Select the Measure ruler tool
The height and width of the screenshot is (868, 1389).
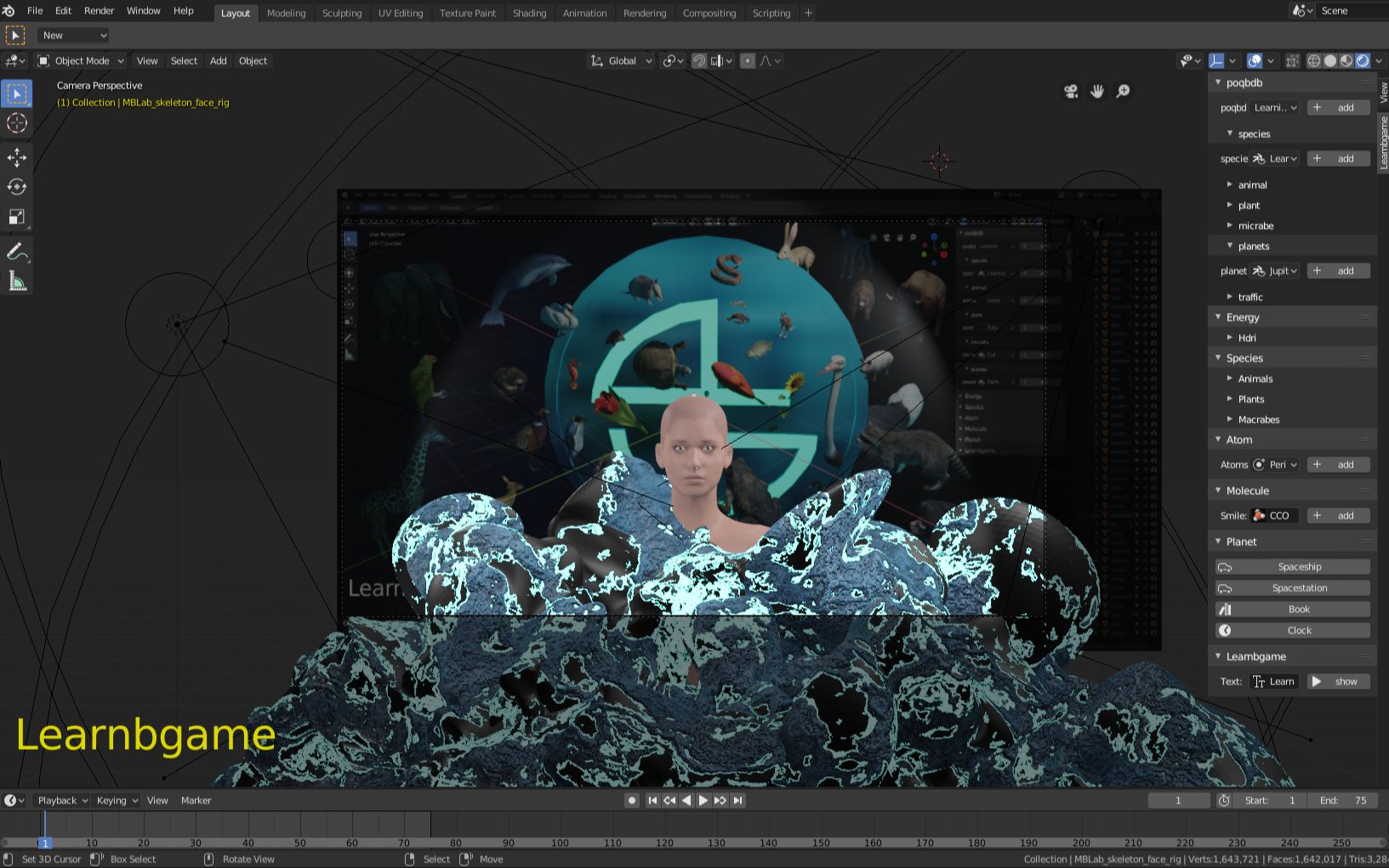click(16, 281)
